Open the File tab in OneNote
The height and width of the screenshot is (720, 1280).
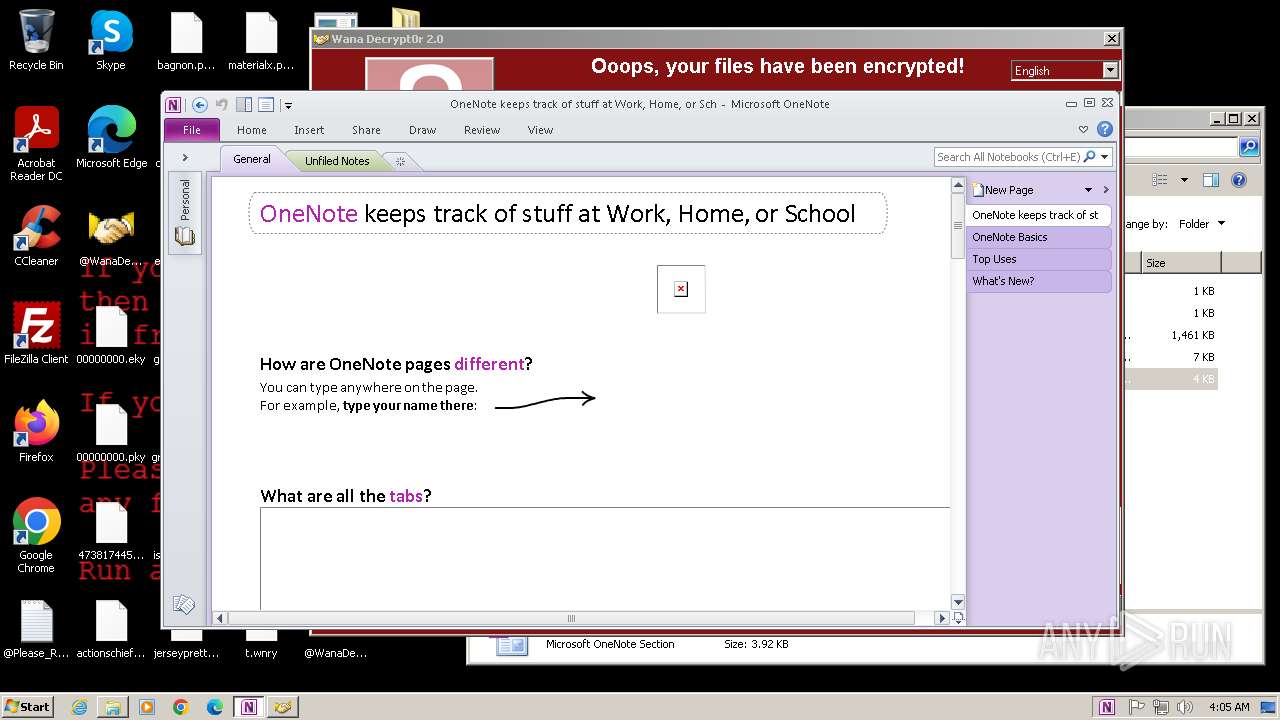(191, 130)
